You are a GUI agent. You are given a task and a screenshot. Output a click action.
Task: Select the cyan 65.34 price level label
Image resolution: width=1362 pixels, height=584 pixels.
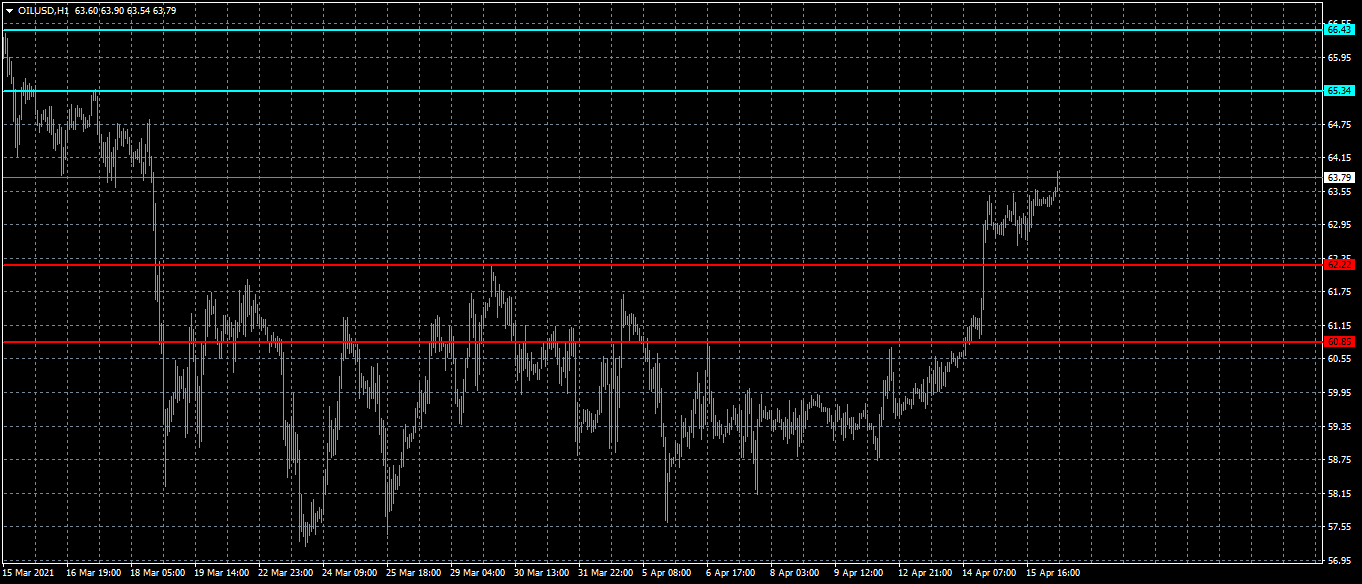click(1339, 91)
